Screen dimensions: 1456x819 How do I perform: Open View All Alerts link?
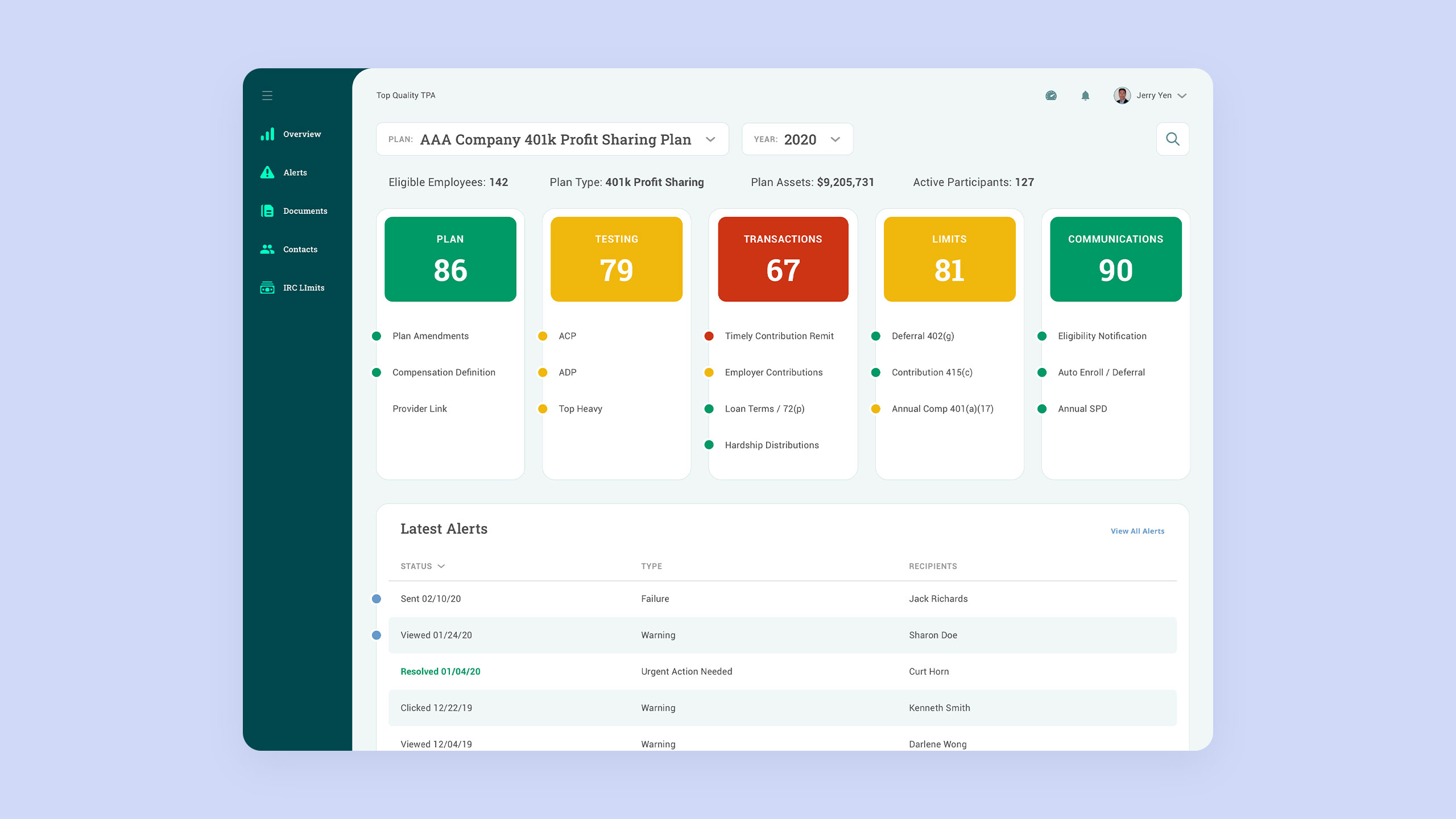(x=1137, y=531)
